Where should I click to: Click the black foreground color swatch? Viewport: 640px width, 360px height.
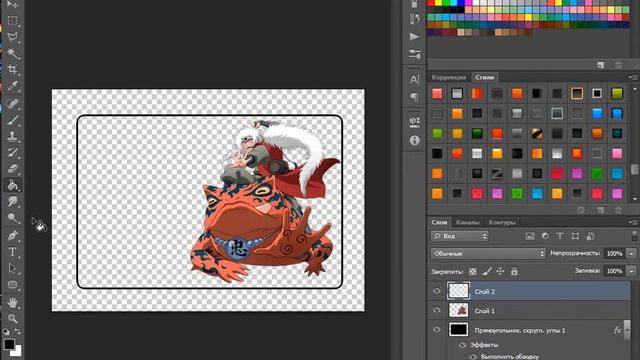point(9,344)
